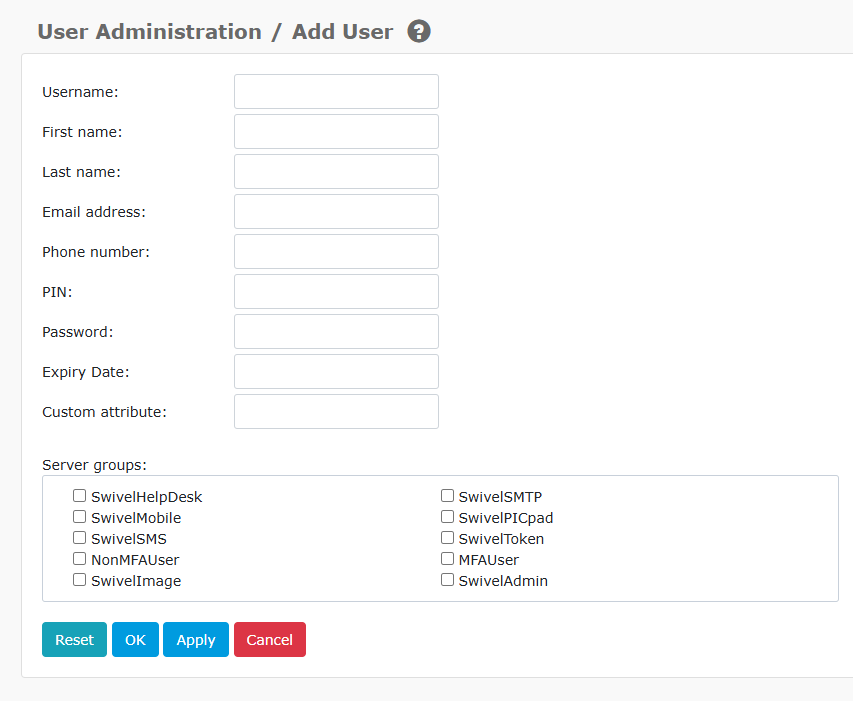Cancel adding the new user
The image size is (853, 701).
(x=269, y=639)
